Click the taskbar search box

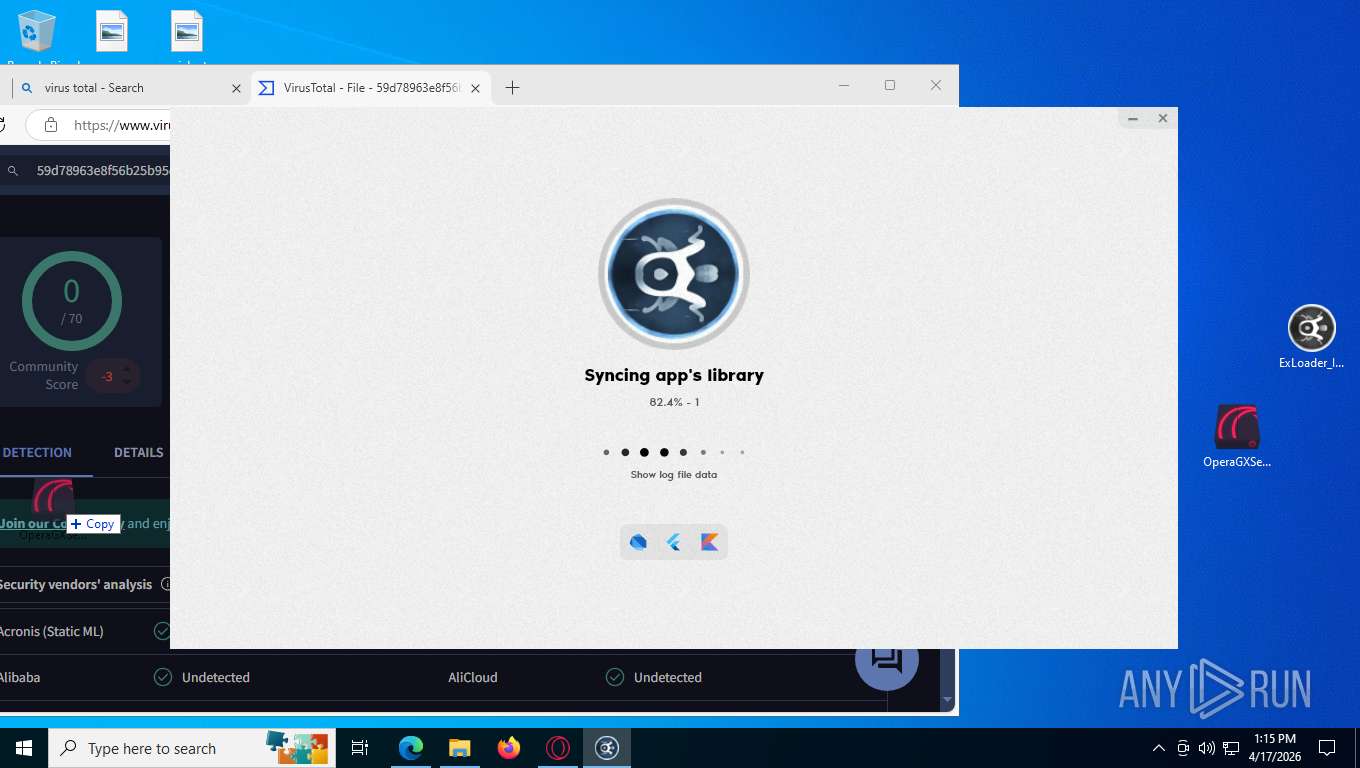[x=192, y=748]
